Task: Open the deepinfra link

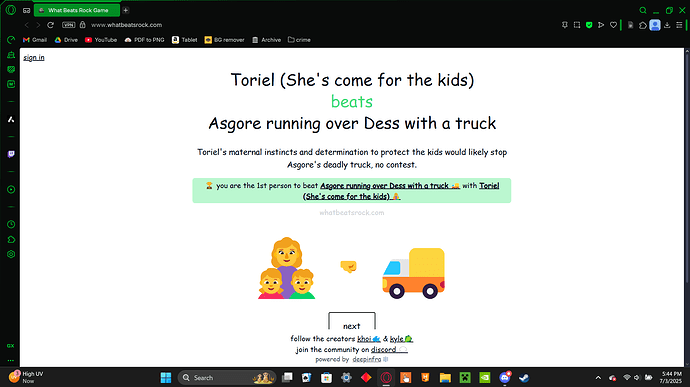Action: point(370,359)
